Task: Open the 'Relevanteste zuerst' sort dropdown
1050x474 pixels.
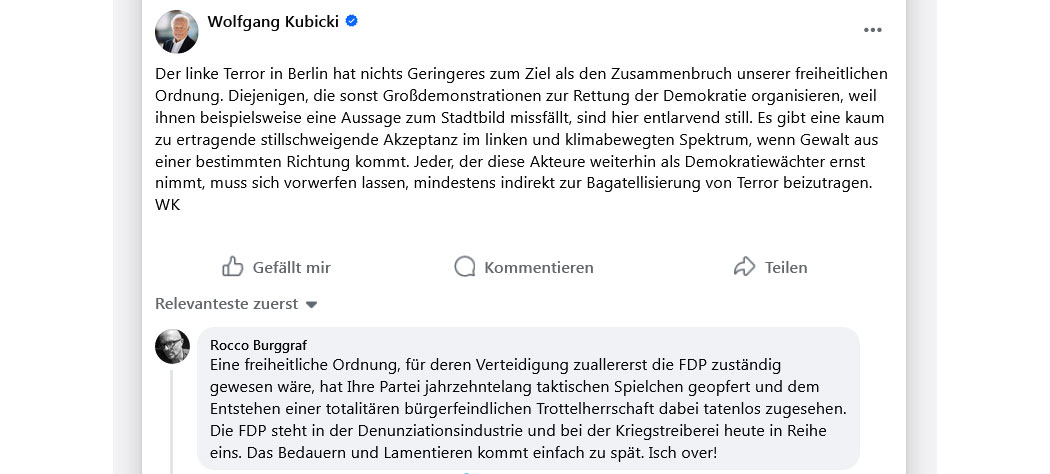Action: (226, 304)
